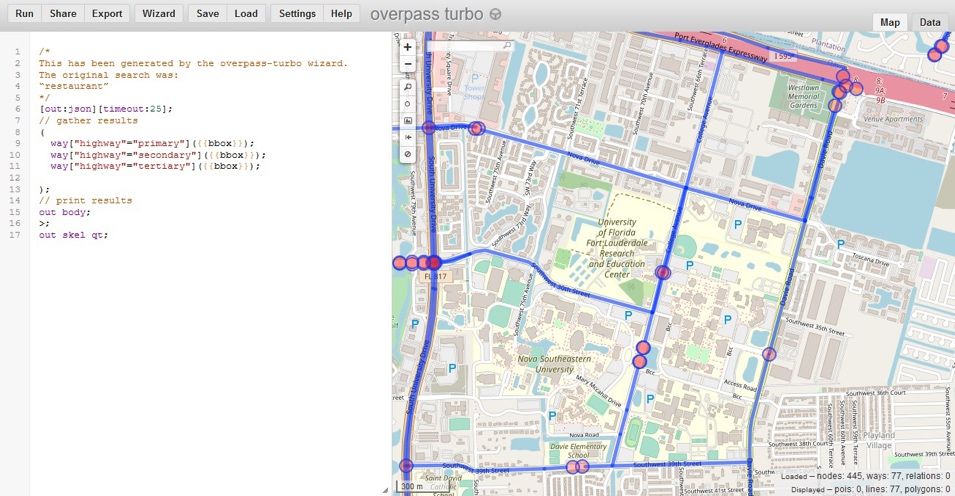Open the Share dialog

point(63,14)
